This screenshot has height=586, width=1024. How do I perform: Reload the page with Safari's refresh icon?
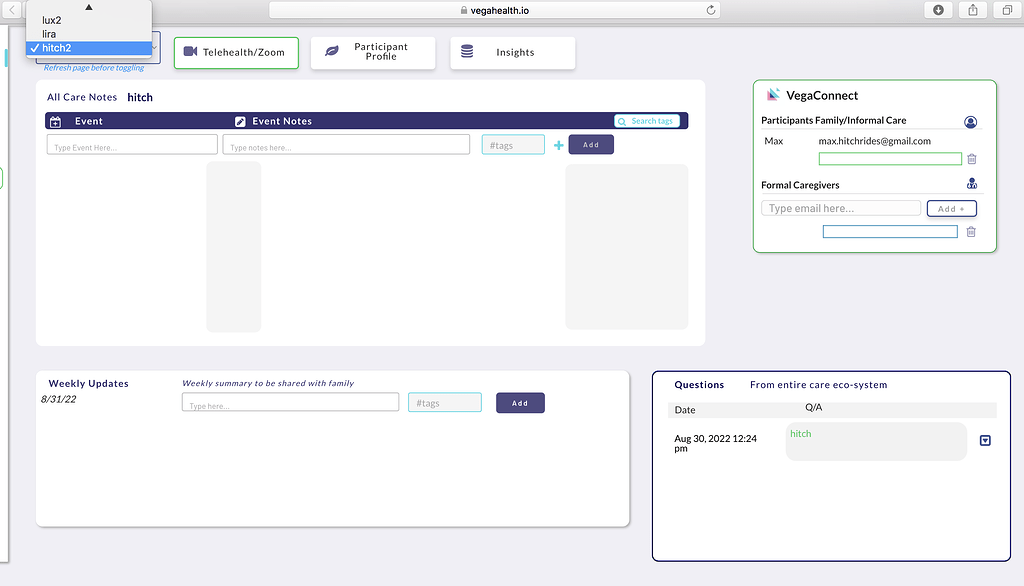pyautogui.click(x=709, y=9)
